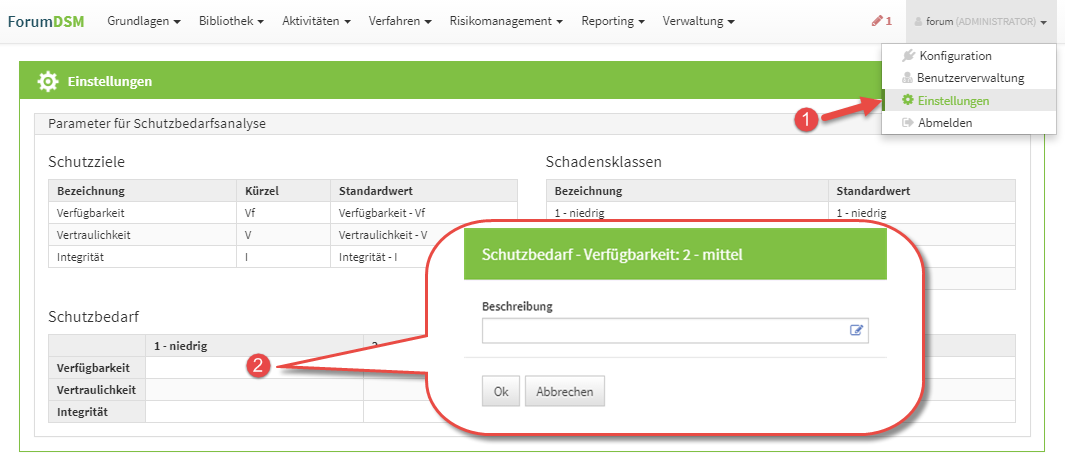Click Schutzbedarf cell Vertraulichkeit / 1 - niedrig
1065x461 pixels.
[x=255, y=390]
